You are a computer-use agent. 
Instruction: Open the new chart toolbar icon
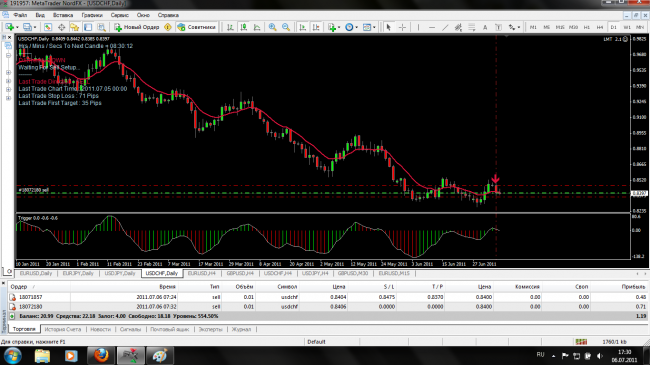(9, 27)
